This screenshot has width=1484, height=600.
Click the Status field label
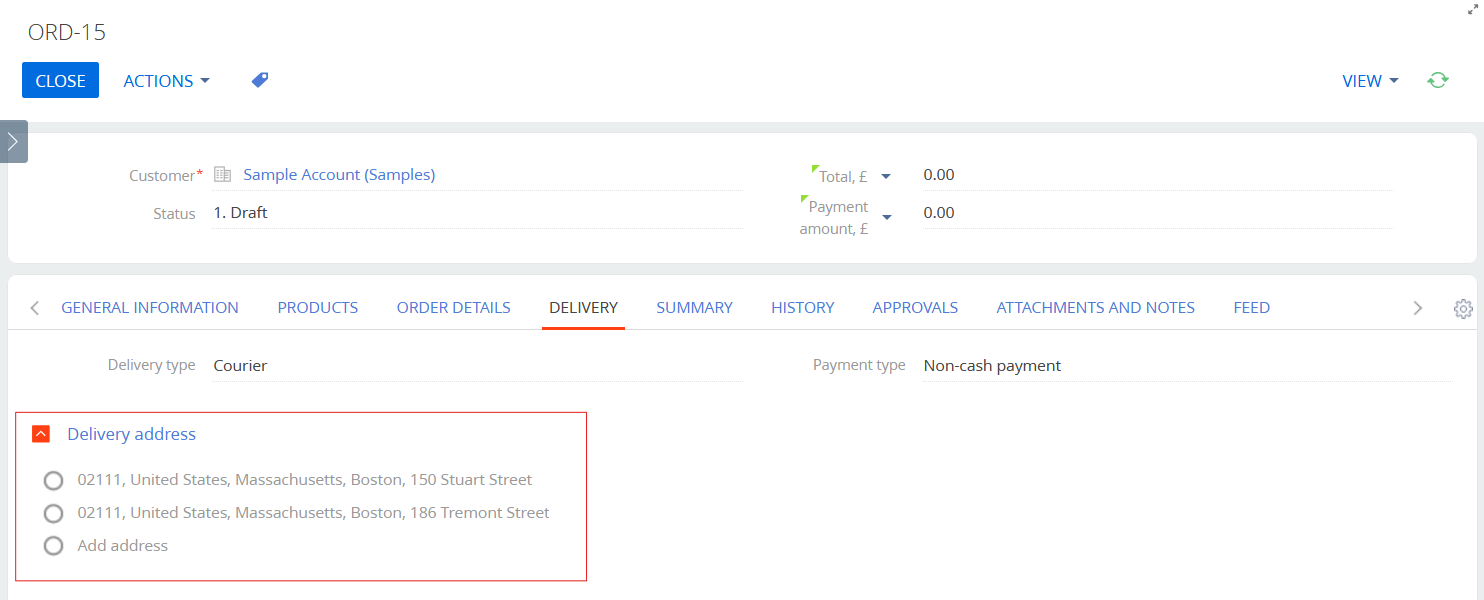174,214
